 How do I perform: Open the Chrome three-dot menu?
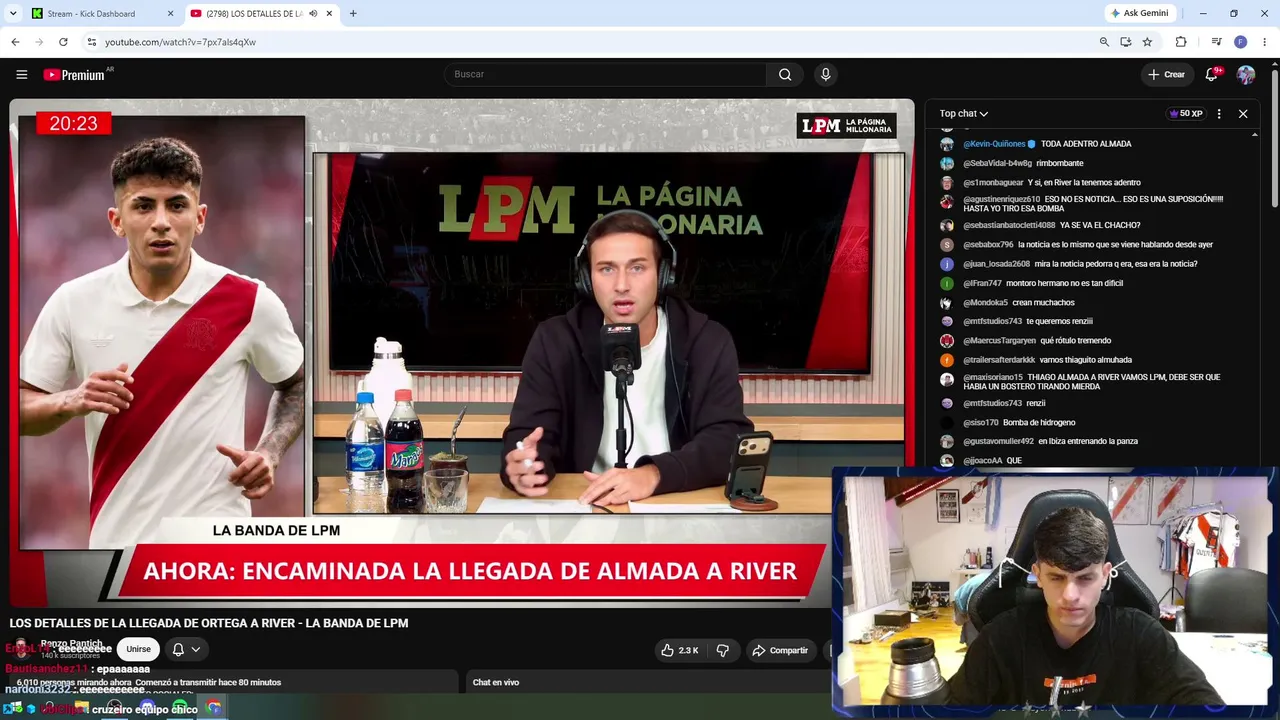pyautogui.click(x=1264, y=42)
